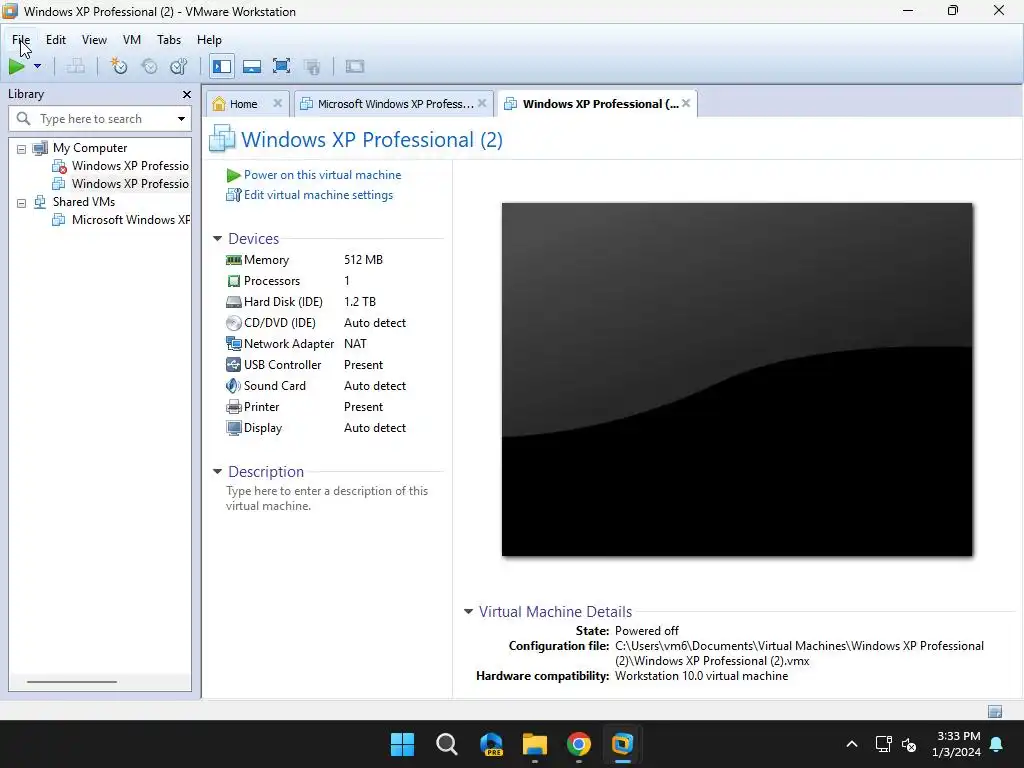The image size is (1024, 768).
Task: Click the Hard Disk (IDE) device entry
Action: (x=283, y=302)
